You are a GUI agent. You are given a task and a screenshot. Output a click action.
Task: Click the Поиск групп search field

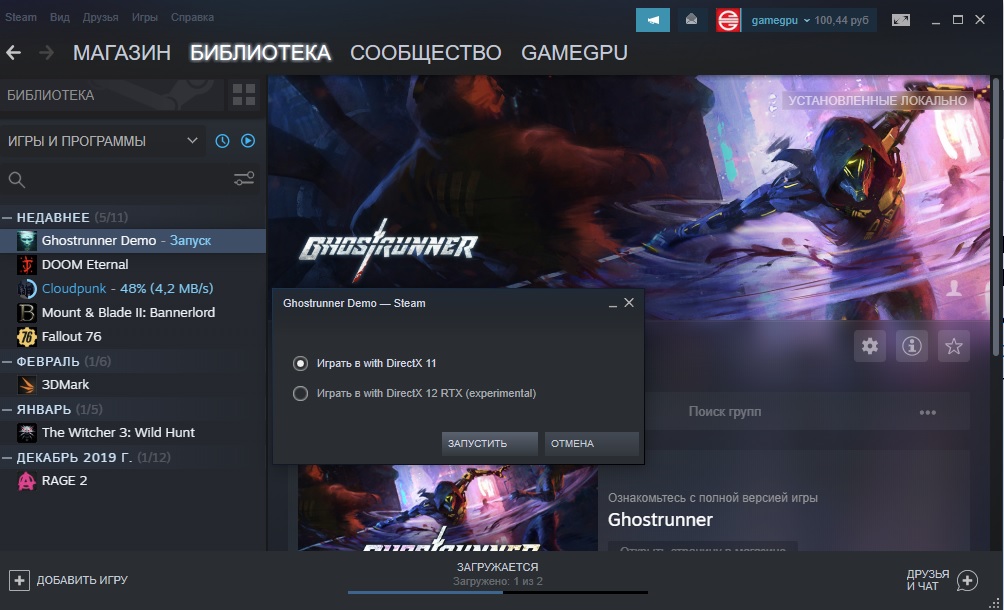click(725, 412)
